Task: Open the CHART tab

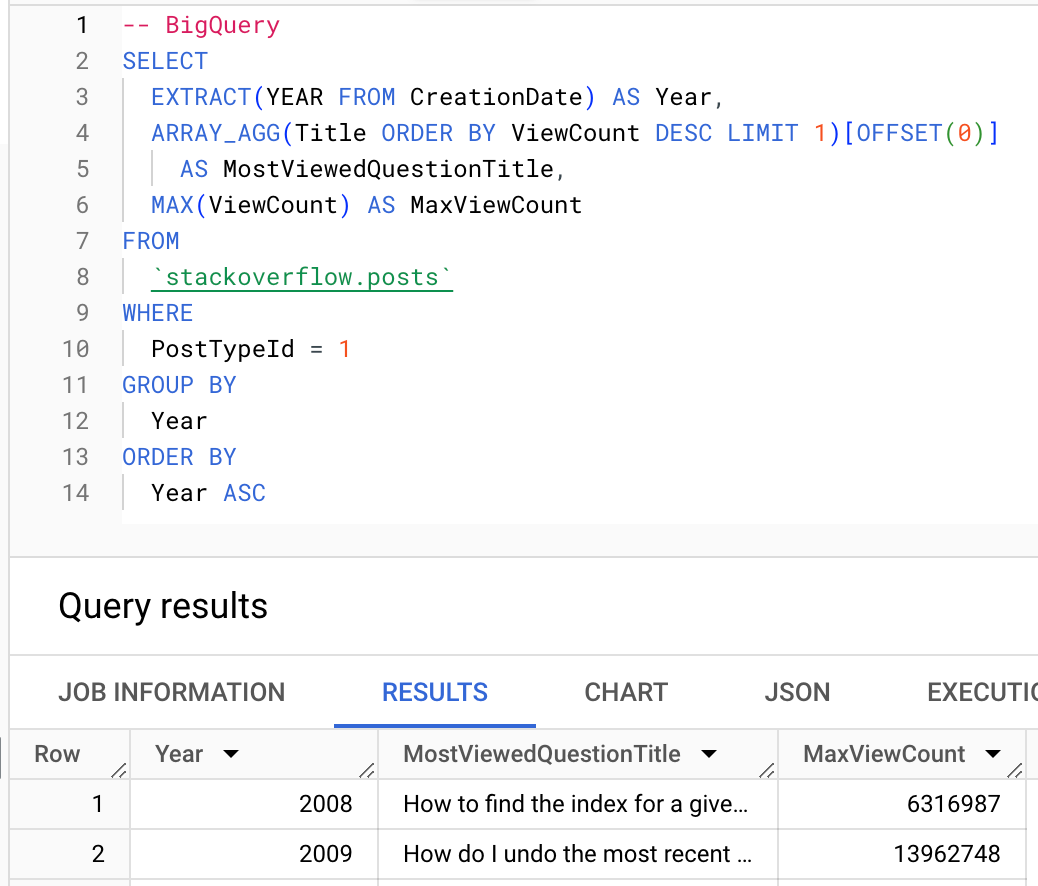Action: (626, 692)
